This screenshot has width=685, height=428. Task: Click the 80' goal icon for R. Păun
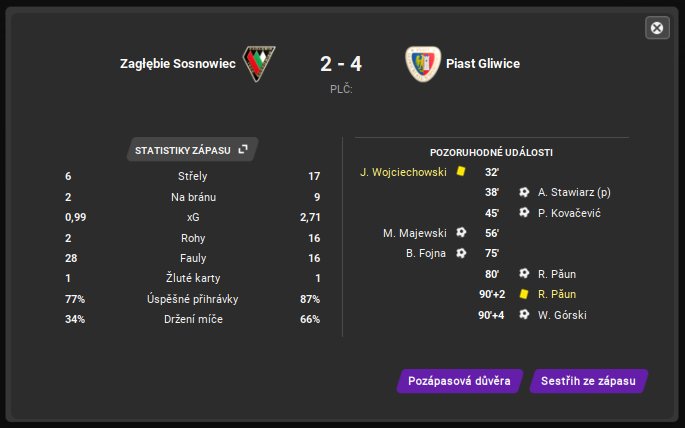523,274
